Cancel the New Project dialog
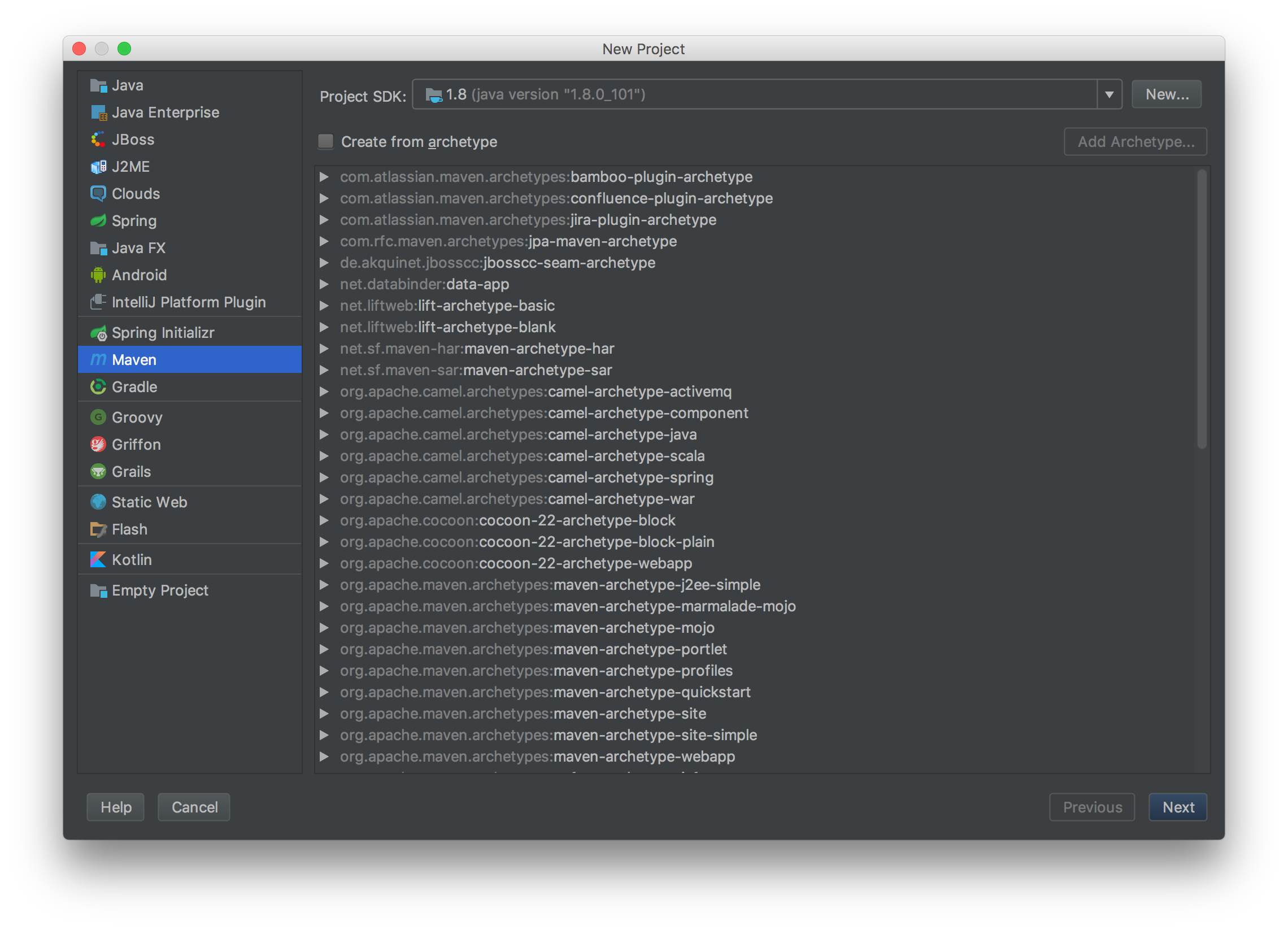 pyautogui.click(x=194, y=807)
